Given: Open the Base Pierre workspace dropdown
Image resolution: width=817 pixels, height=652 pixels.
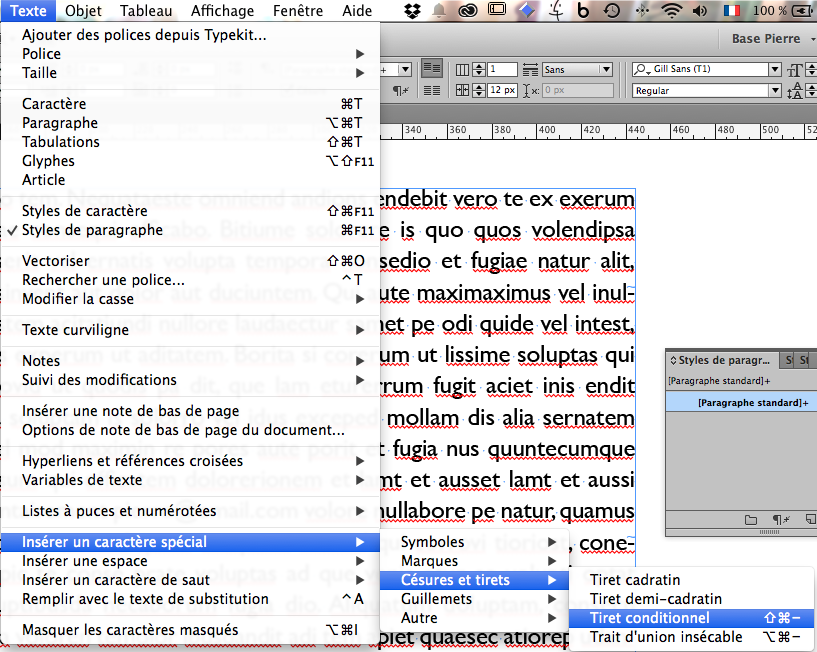Looking at the screenshot, I should (x=773, y=39).
